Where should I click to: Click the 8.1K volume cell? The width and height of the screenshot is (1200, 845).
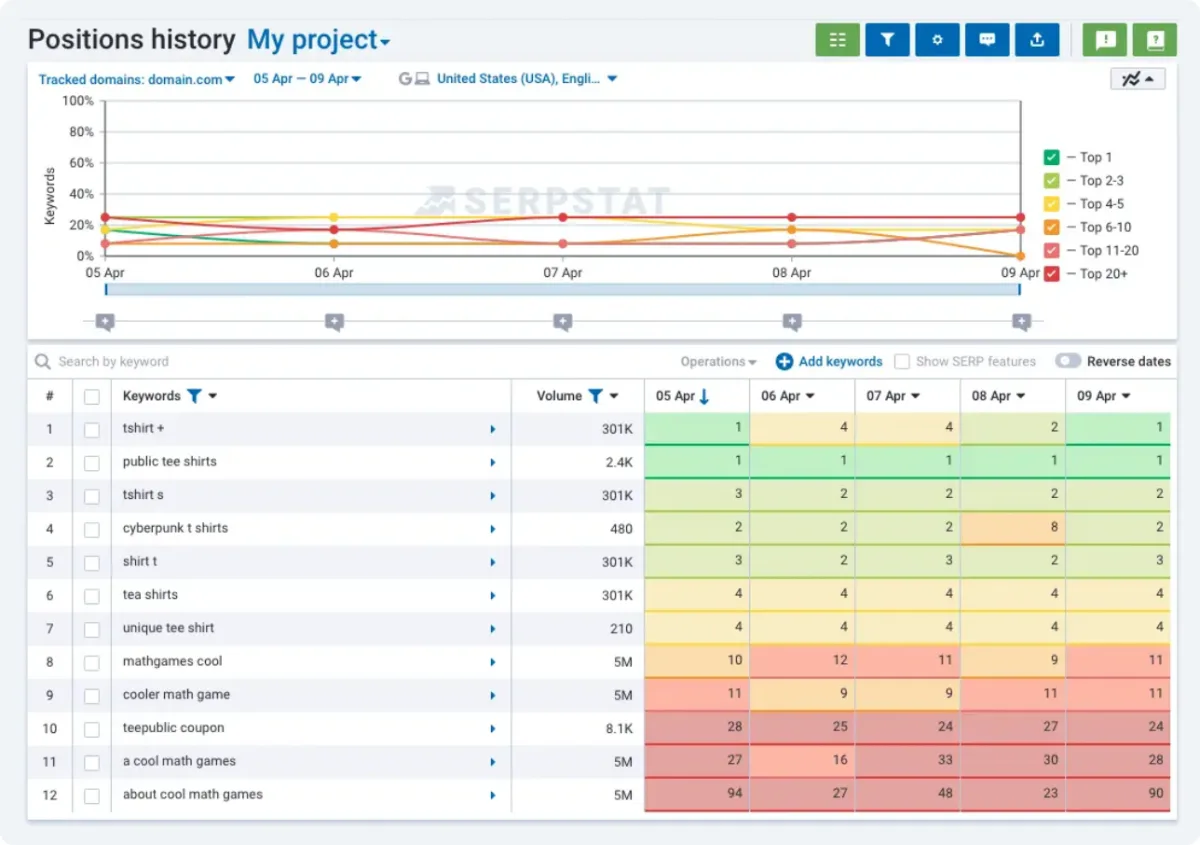pyautogui.click(x=578, y=729)
